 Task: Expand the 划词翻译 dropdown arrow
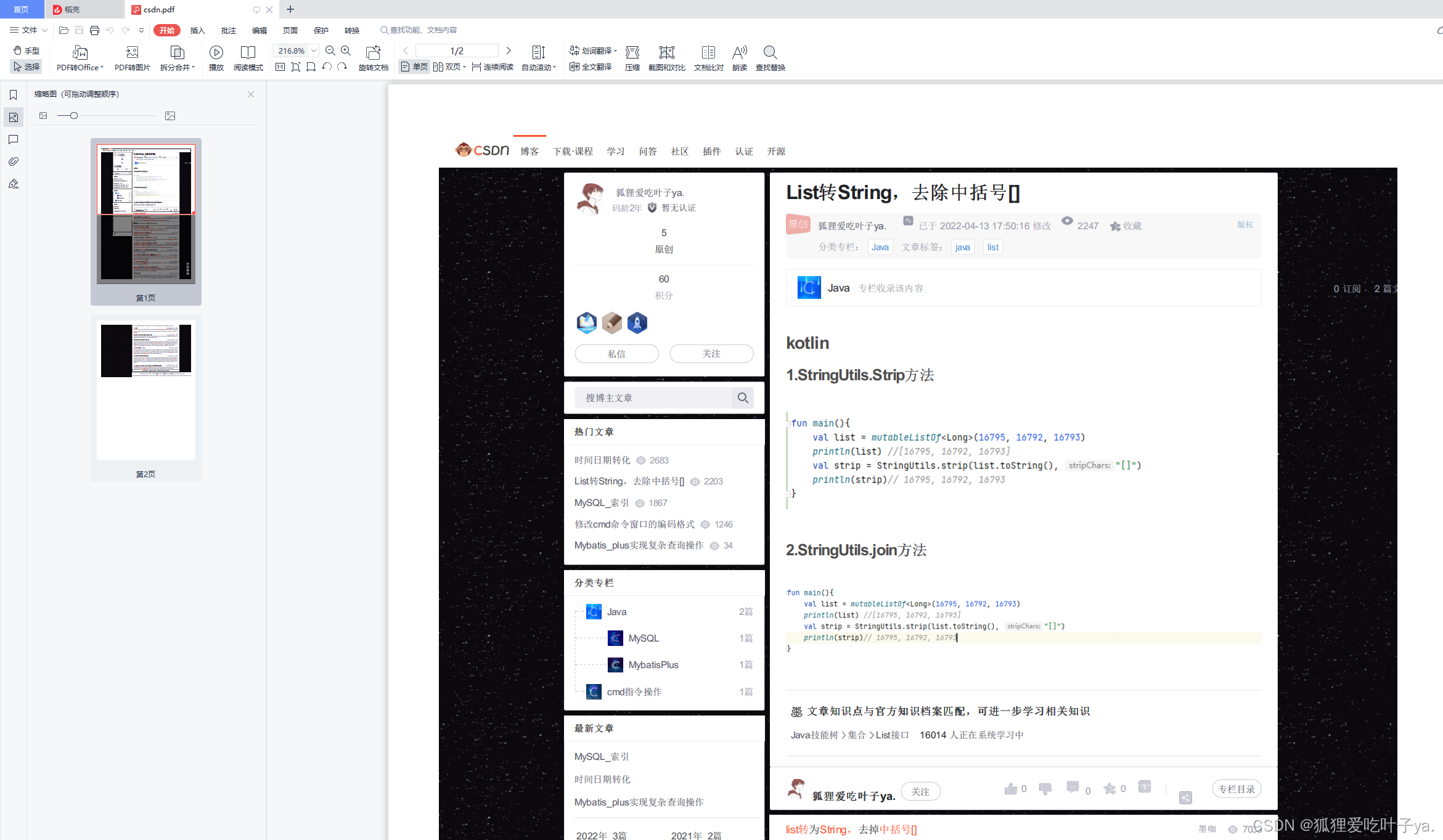point(615,51)
